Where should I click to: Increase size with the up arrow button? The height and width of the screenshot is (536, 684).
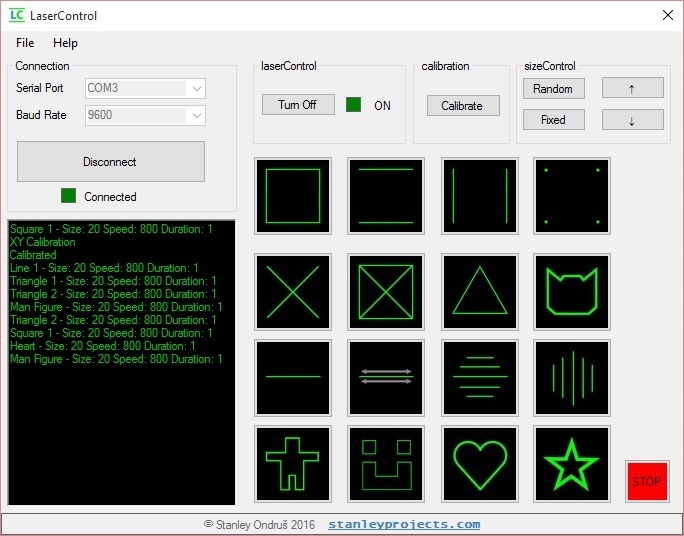pos(633,88)
